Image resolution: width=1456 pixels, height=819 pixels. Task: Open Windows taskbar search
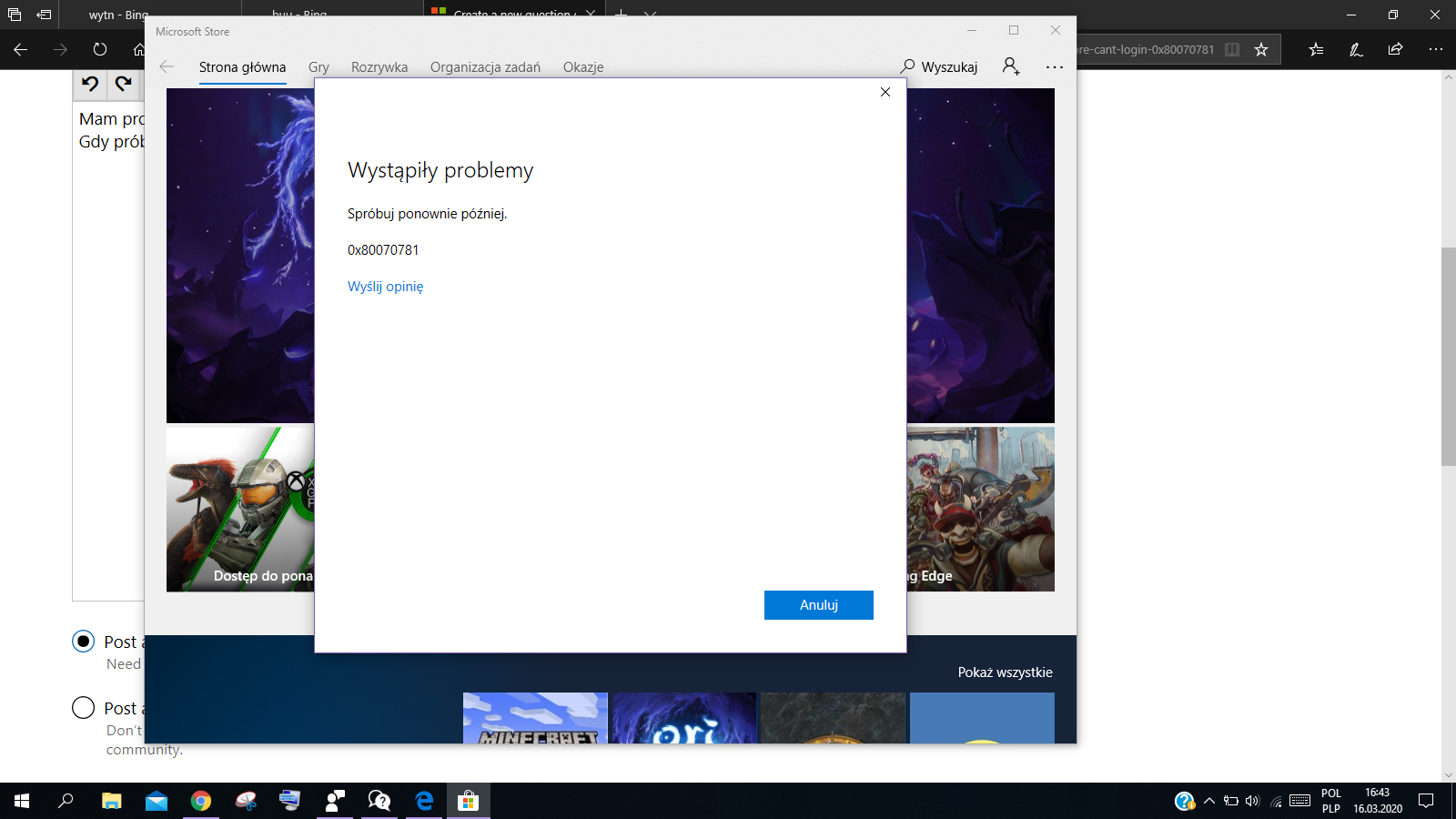click(66, 801)
